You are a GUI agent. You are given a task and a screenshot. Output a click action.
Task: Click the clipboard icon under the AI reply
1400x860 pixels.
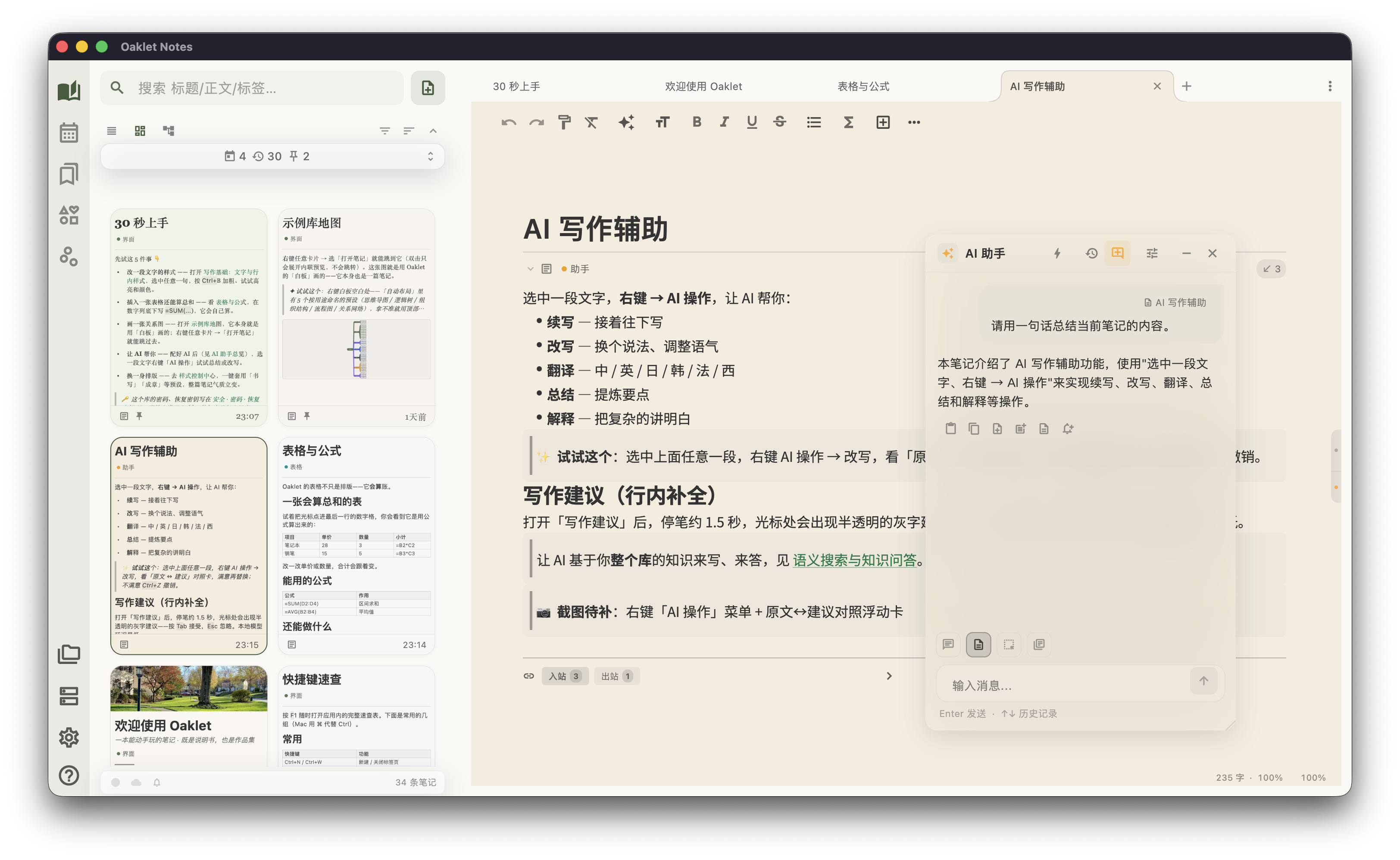click(950, 429)
